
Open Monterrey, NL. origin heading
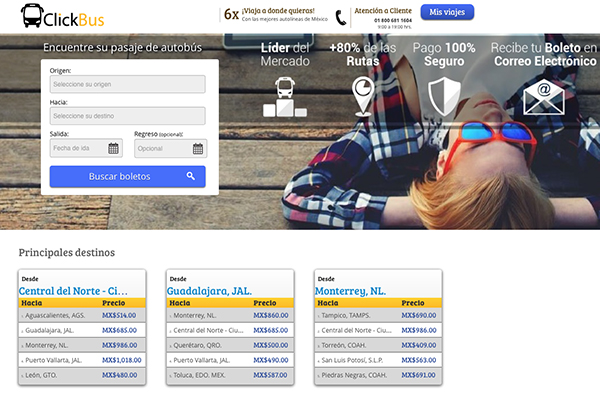coord(351,291)
